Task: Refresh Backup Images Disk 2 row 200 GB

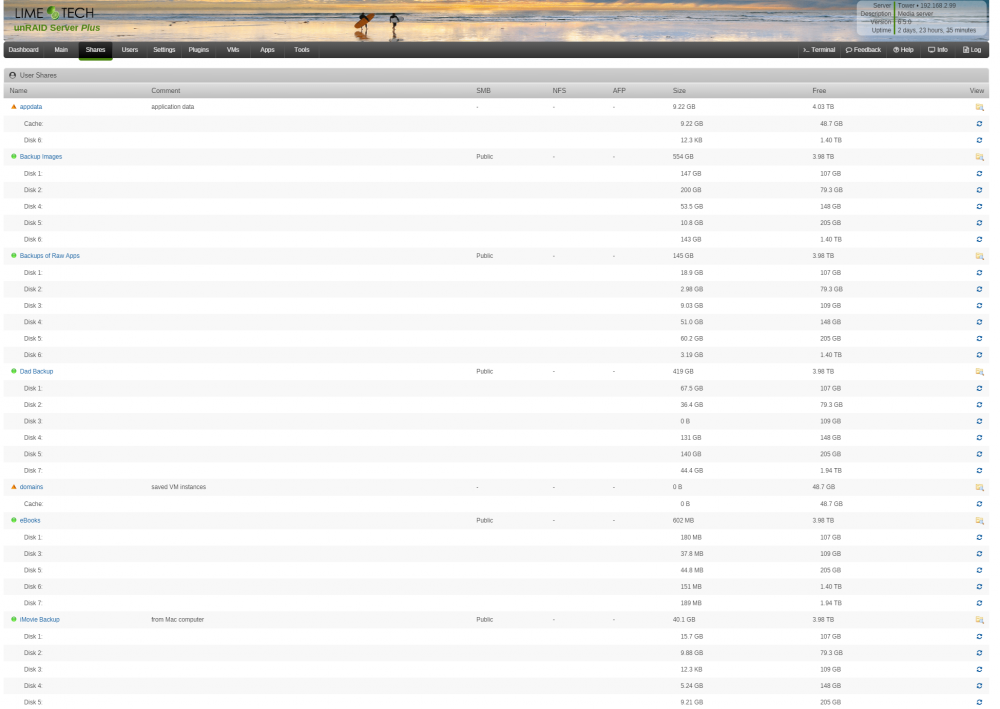Action: 979,190
